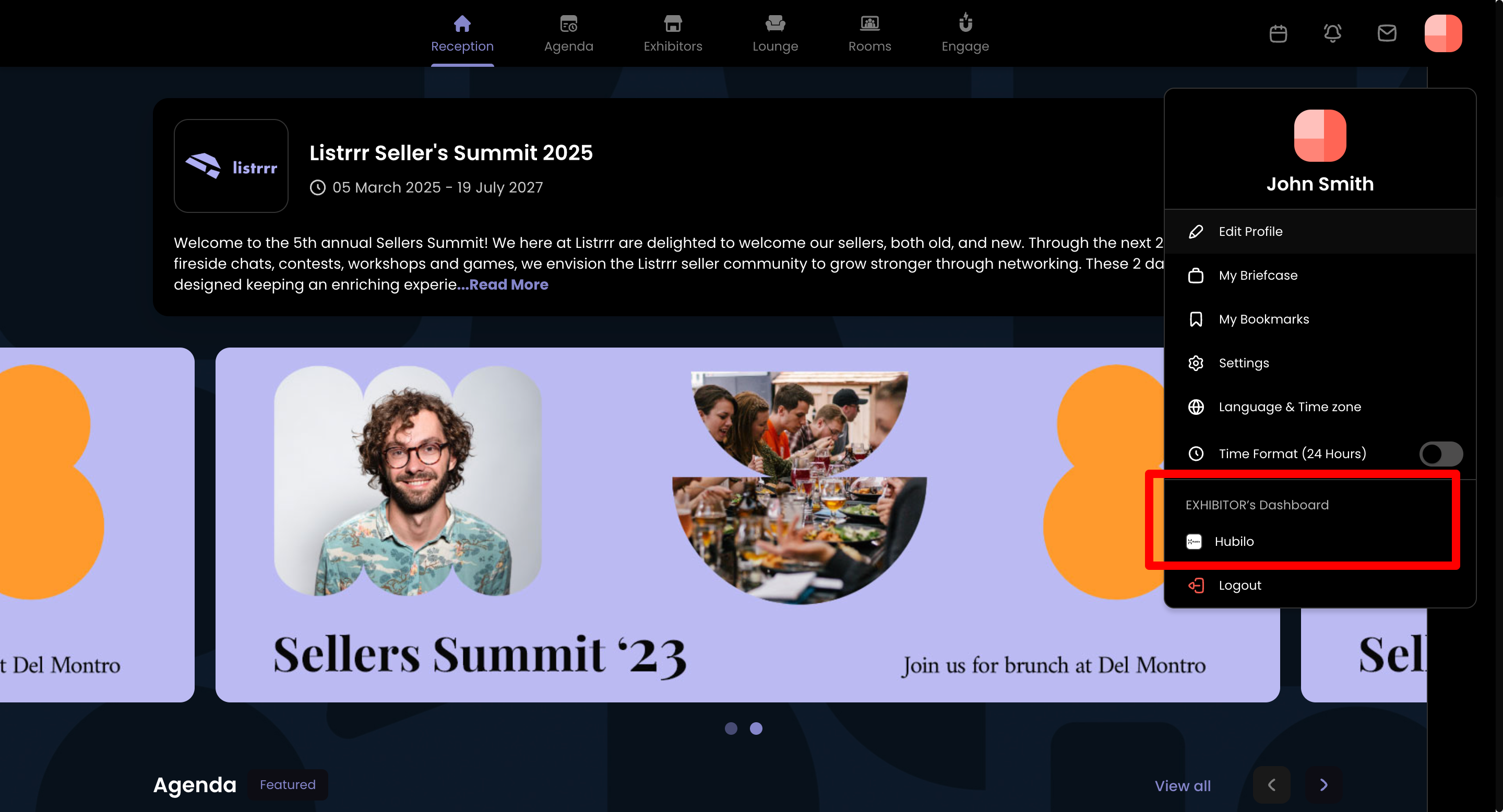Open the notifications bell icon

(1332, 33)
